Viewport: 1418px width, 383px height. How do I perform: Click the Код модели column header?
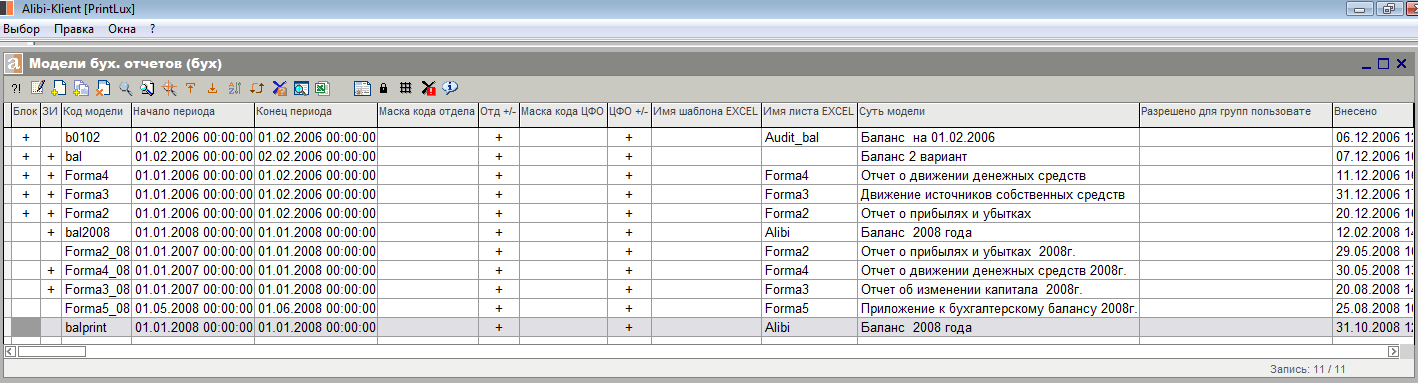point(96,111)
